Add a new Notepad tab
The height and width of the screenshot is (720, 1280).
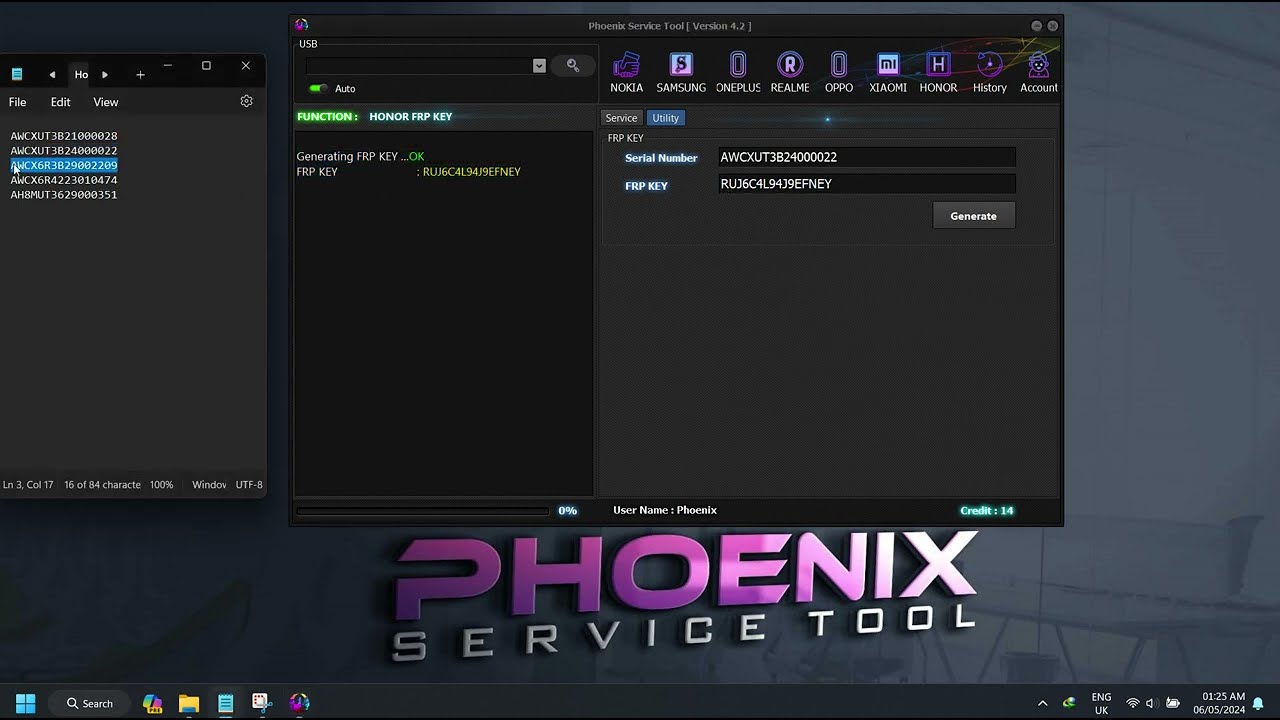click(x=140, y=75)
